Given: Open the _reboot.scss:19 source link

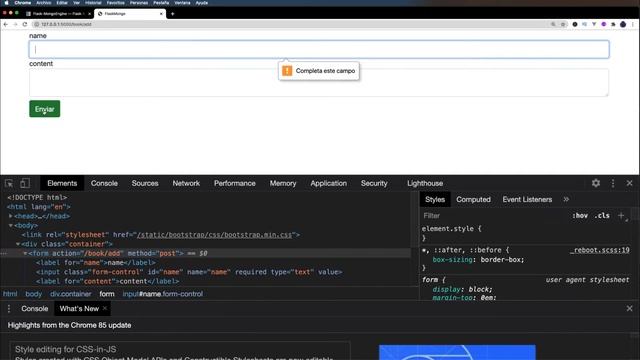Looking at the screenshot, I should [600, 250].
